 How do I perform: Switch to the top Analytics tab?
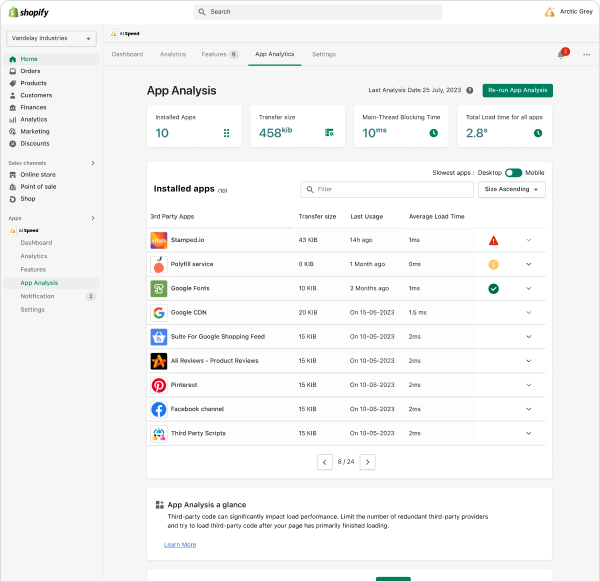(x=173, y=54)
